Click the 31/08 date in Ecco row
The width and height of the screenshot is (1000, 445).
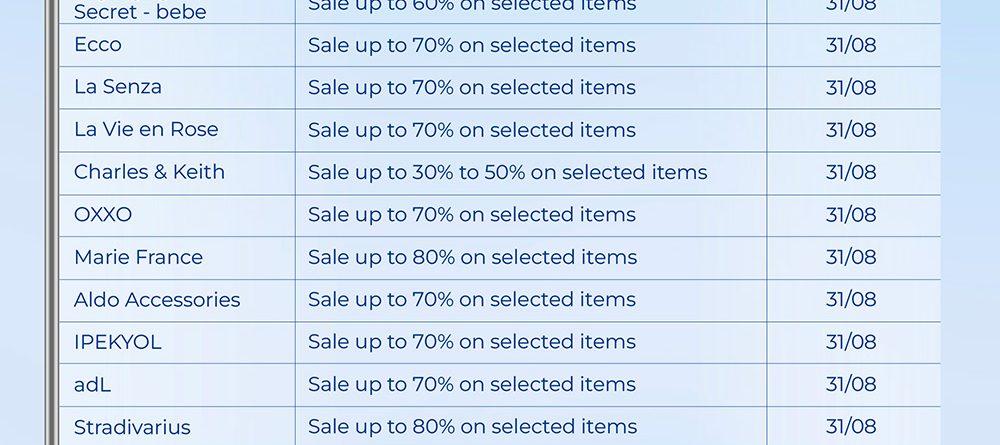[x=851, y=45]
